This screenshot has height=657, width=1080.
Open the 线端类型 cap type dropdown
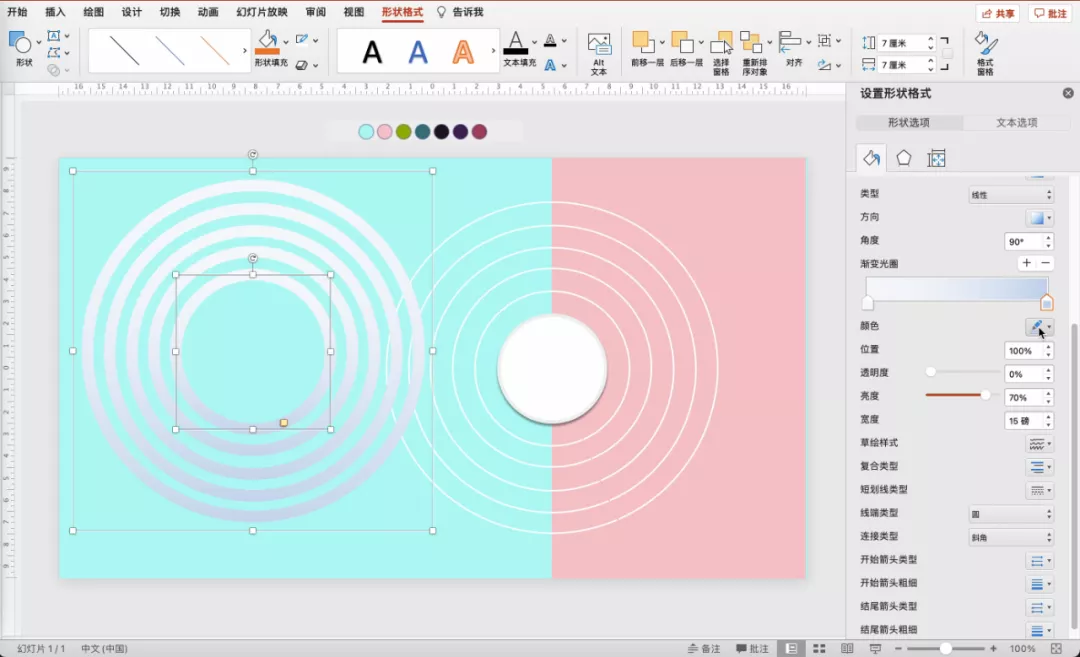coord(1011,514)
